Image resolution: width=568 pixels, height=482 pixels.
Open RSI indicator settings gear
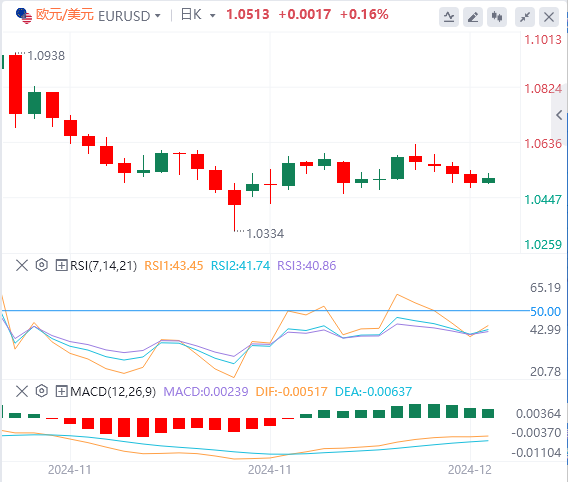coord(42,265)
